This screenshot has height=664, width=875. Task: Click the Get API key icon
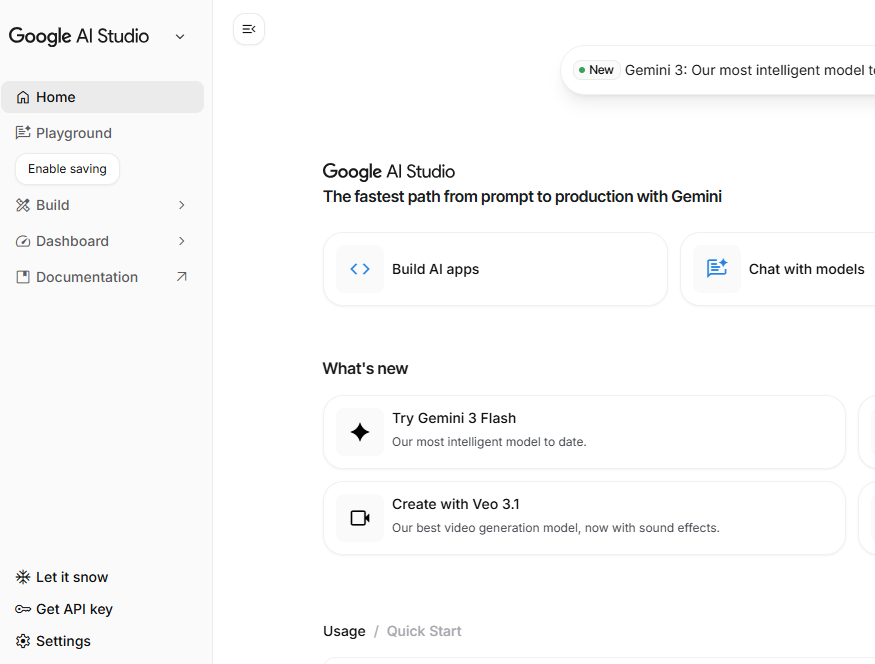[23, 609]
